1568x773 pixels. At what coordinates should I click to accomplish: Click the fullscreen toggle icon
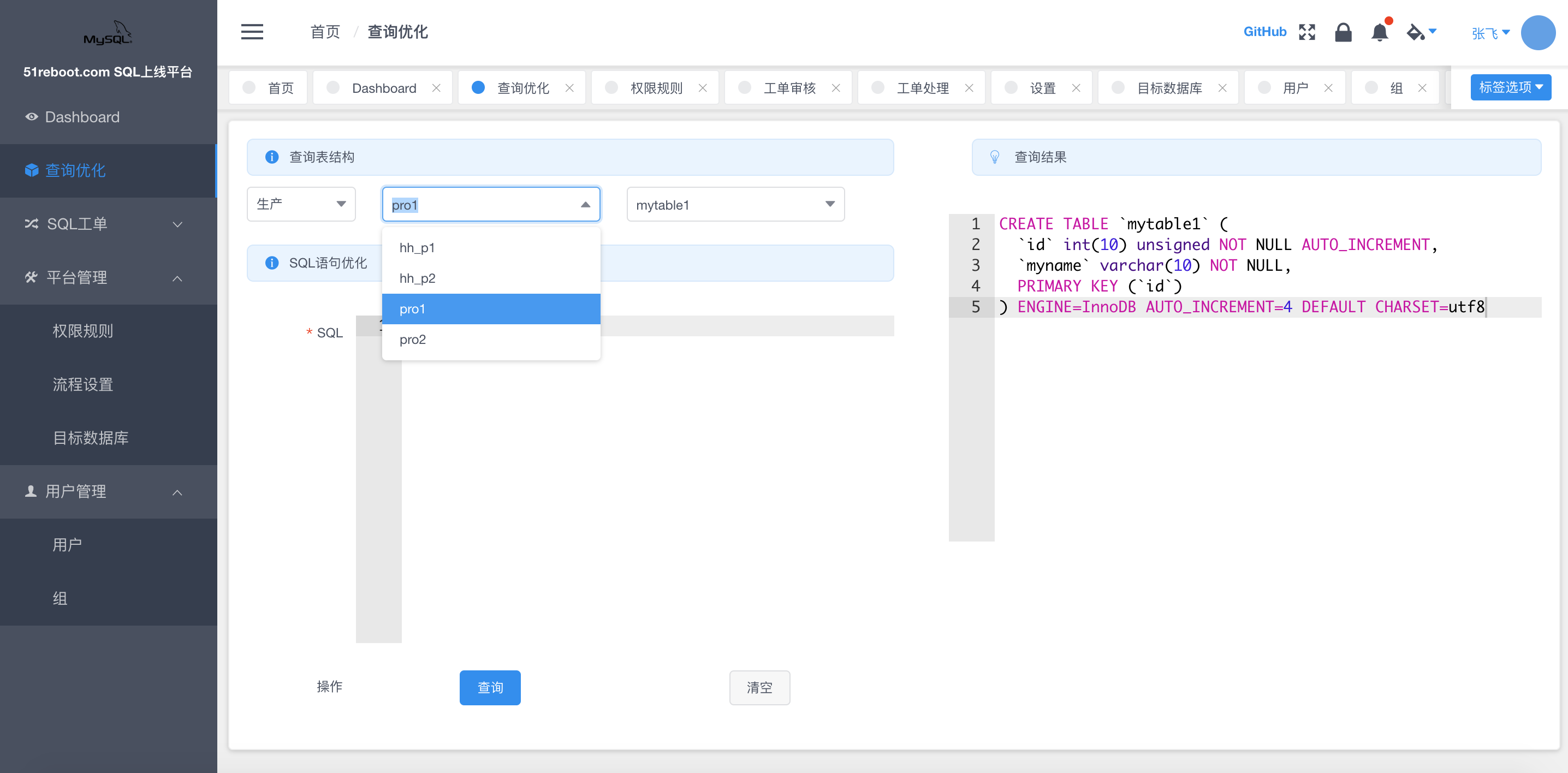tap(1307, 32)
